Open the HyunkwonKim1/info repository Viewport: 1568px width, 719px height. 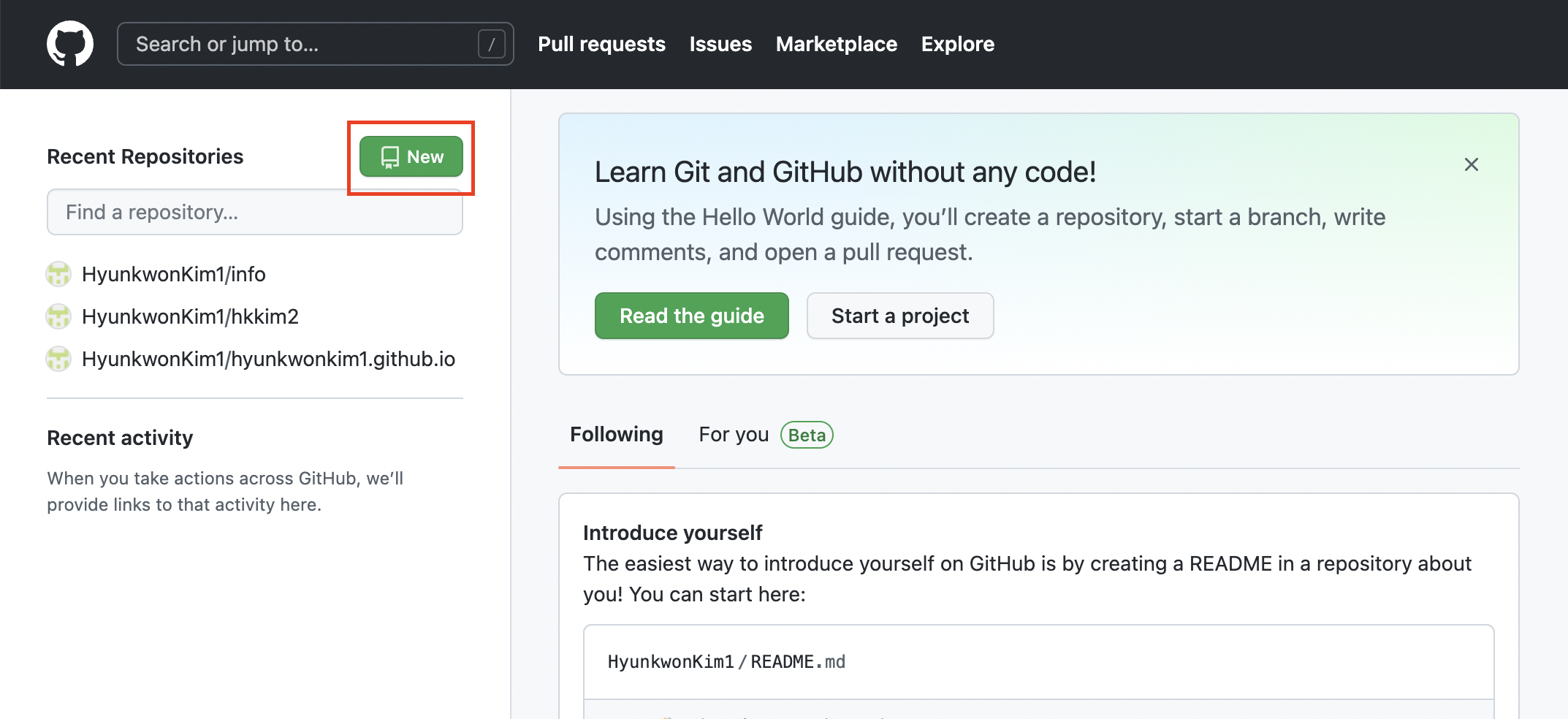[174, 274]
